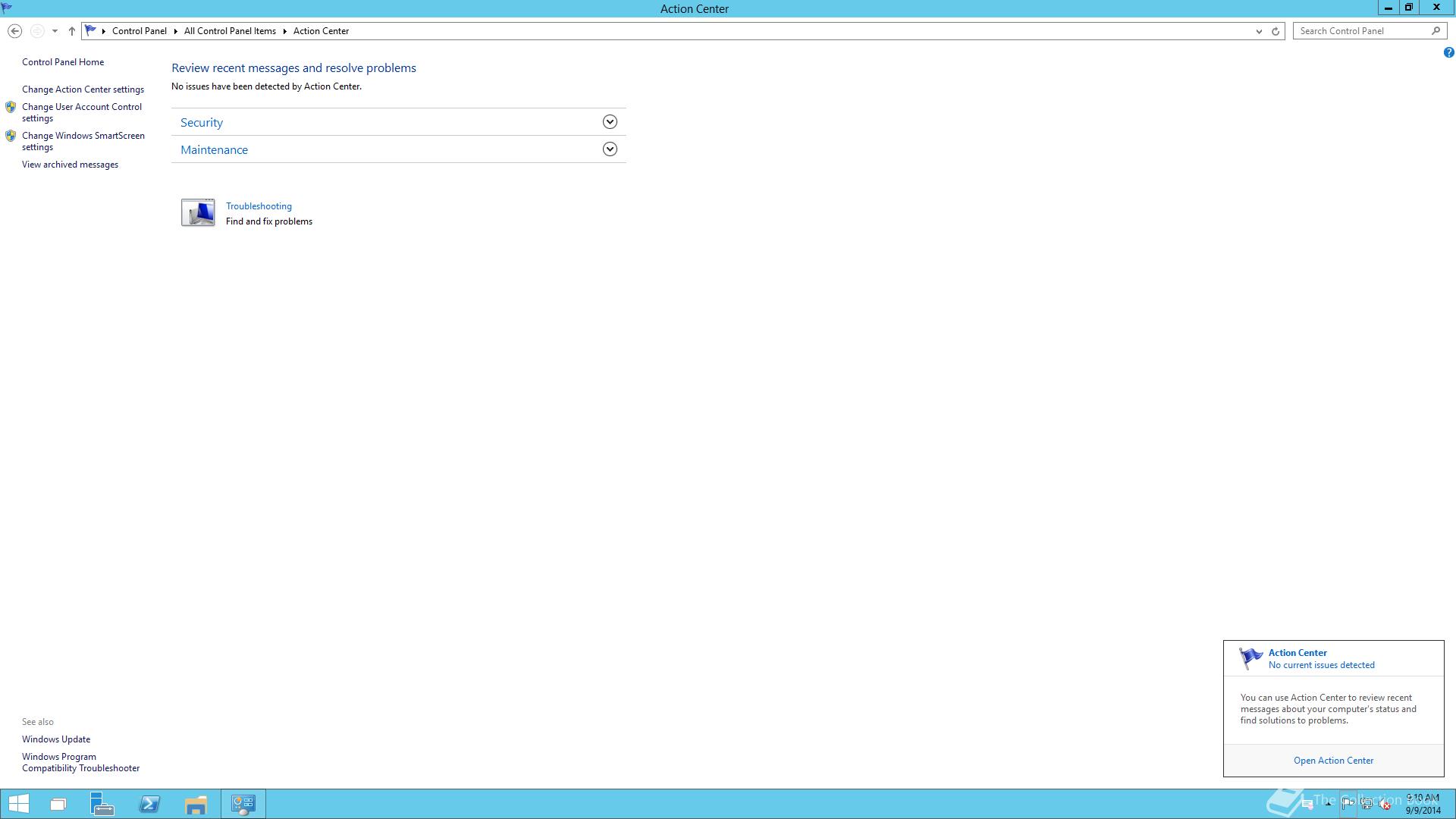Open Windows Update link
1456x819 pixels.
click(x=56, y=739)
